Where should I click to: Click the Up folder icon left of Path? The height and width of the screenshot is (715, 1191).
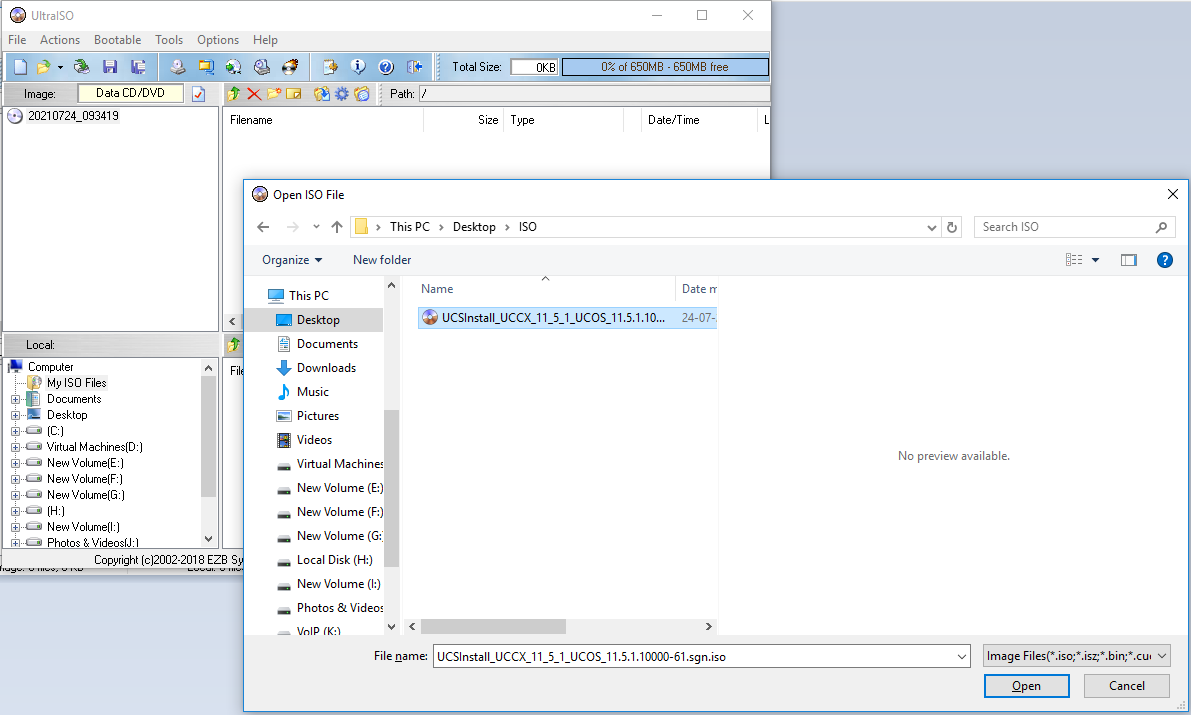point(234,93)
